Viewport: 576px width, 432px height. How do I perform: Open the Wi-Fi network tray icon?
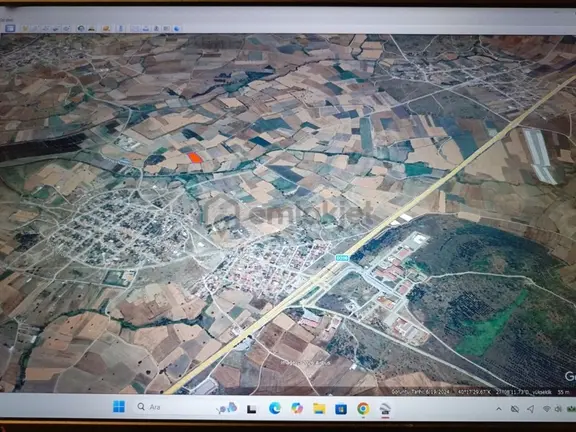(547, 408)
